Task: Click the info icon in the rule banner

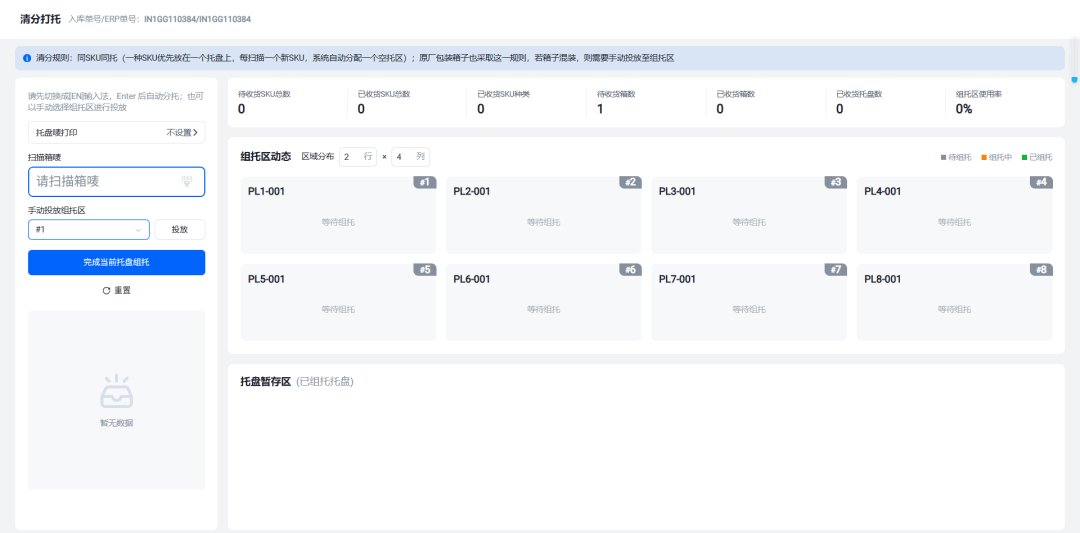Action: (26, 59)
